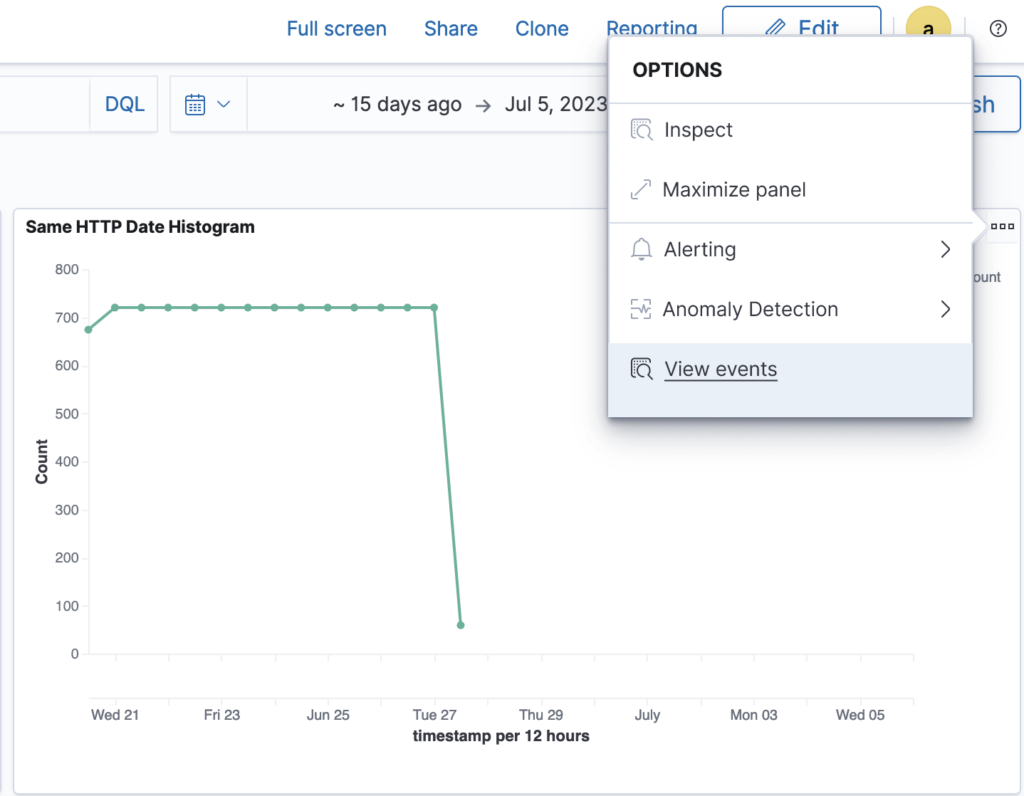Click the Anomaly Detection pulse icon
The height and width of the screenshot is (796, 1024).
point(641,309)
